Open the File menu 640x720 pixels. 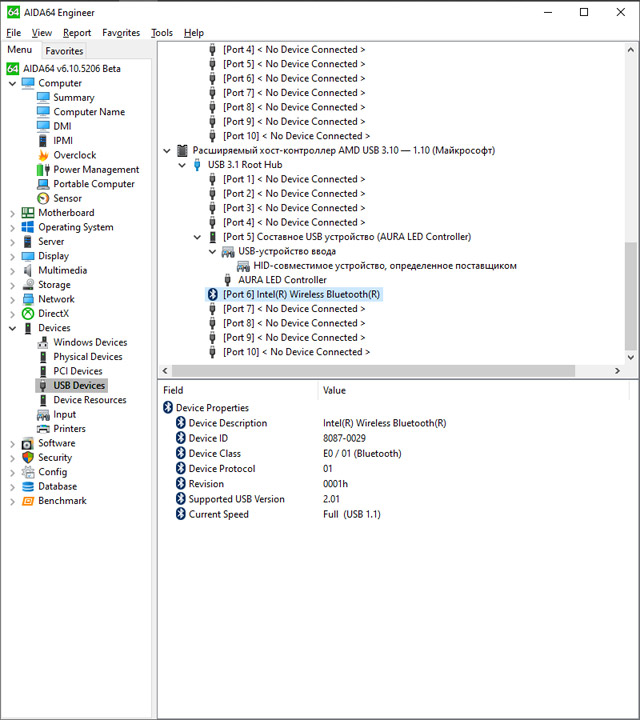click(14, 33)
